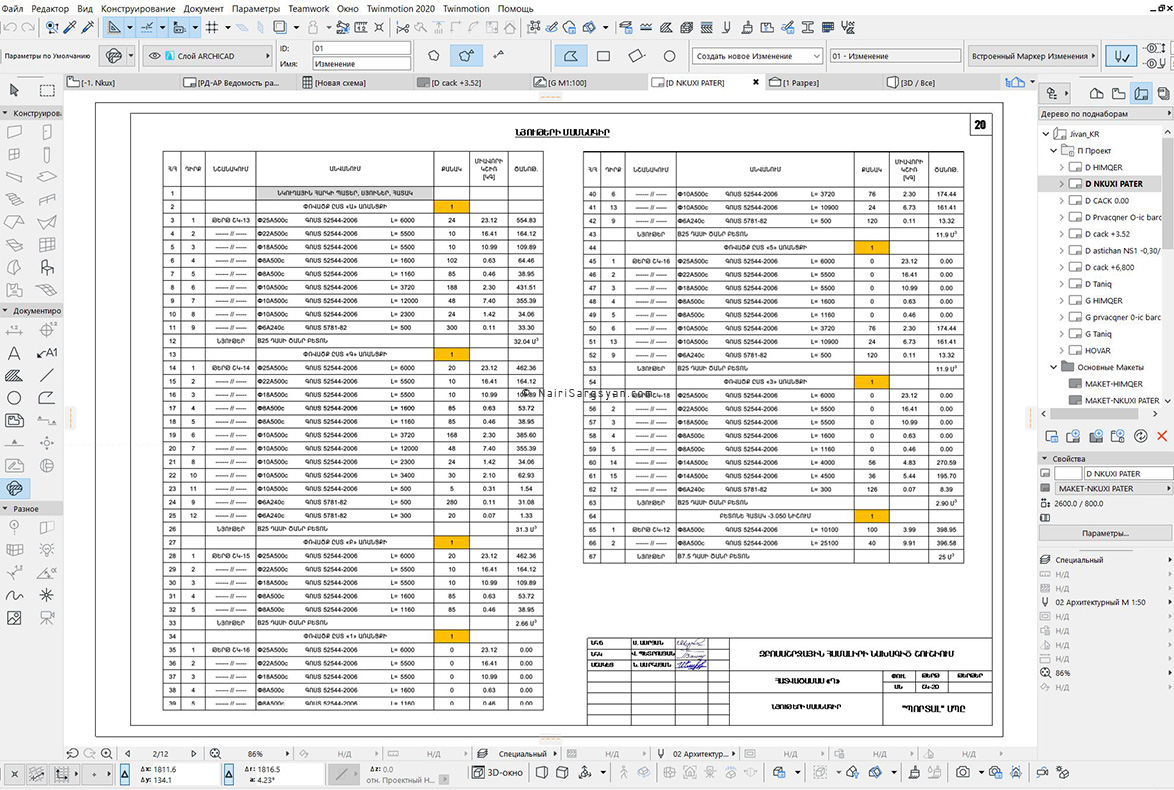Click the grid display icon
This screenshot has width=1174, height=790.
pos(213,28)
